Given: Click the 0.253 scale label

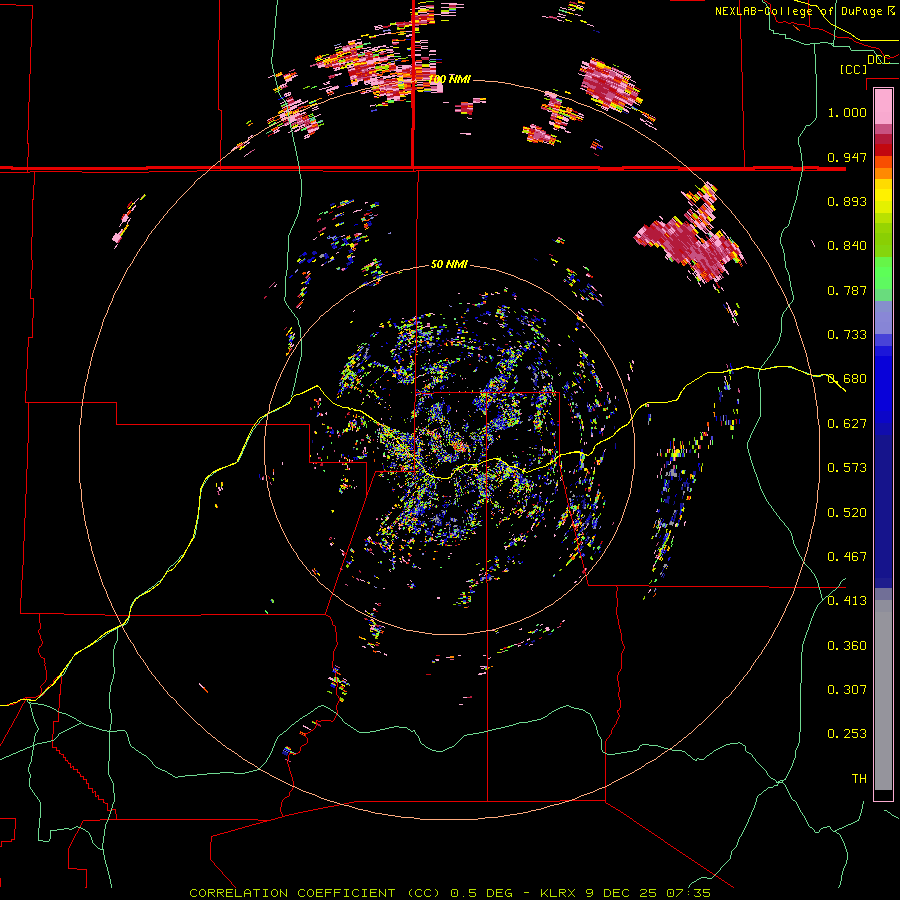Looking at the screenshot, I should coord(847,734).
